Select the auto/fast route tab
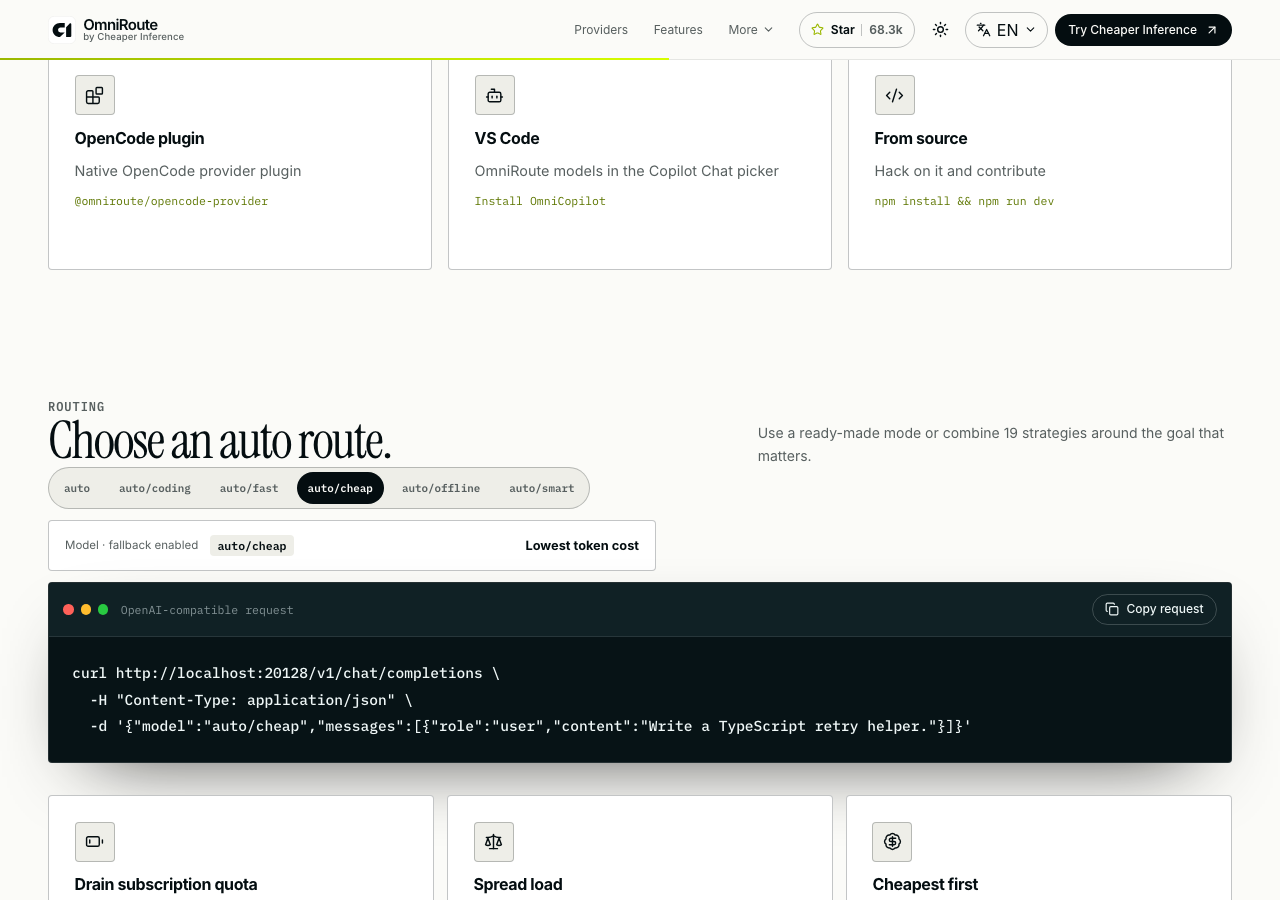1280x900 pixels. [249, 488]
